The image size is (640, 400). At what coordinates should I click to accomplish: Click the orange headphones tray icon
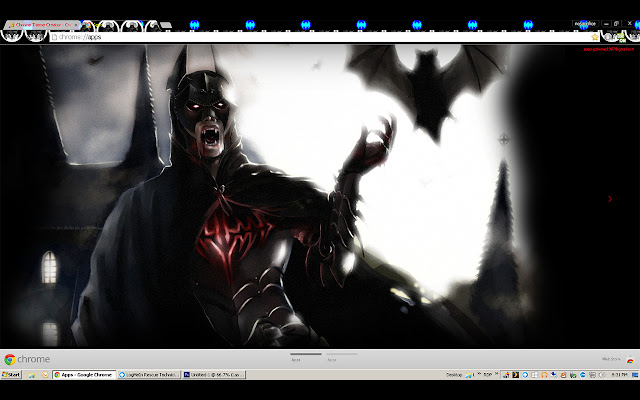(x=544, y=375)
